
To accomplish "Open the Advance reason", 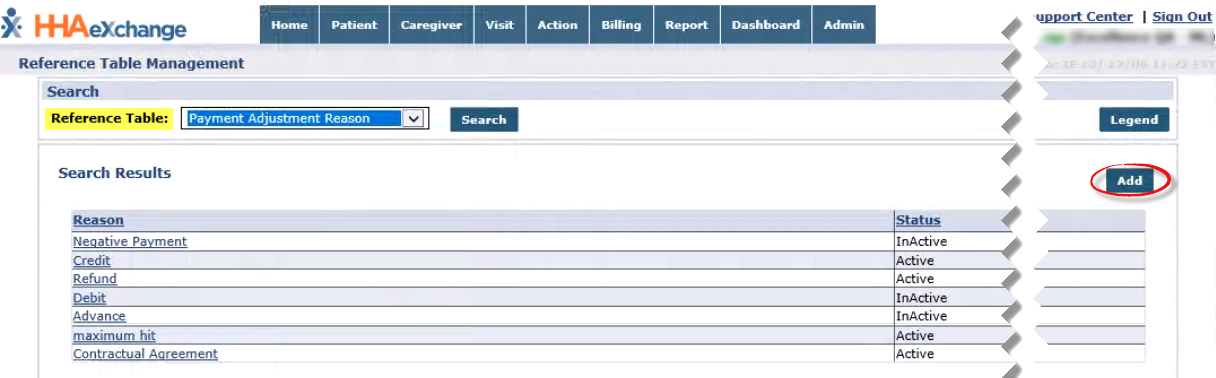I will point(99,317).
